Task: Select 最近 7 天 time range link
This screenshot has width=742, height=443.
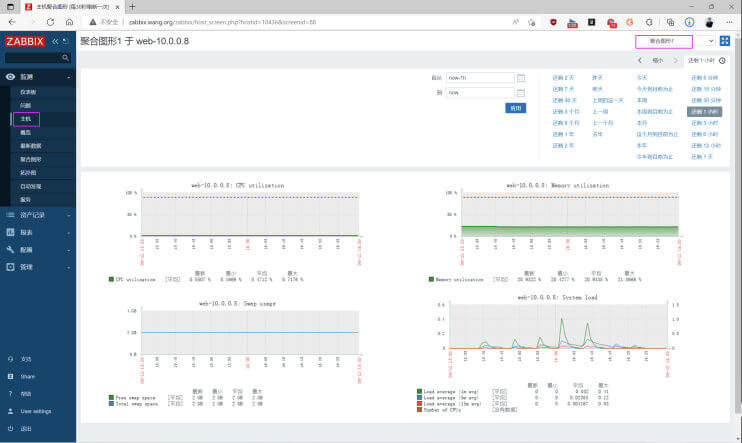Action: click(x=563, y=89)
